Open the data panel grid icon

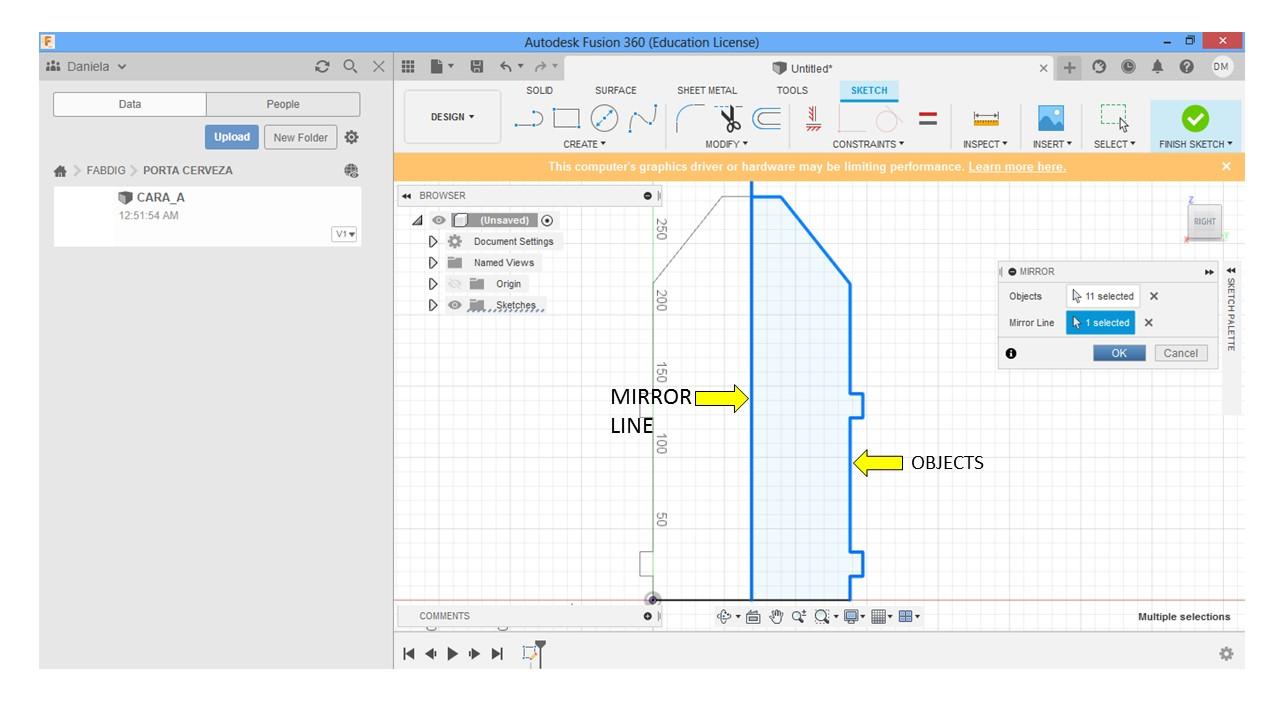click(x=408, y=67)
